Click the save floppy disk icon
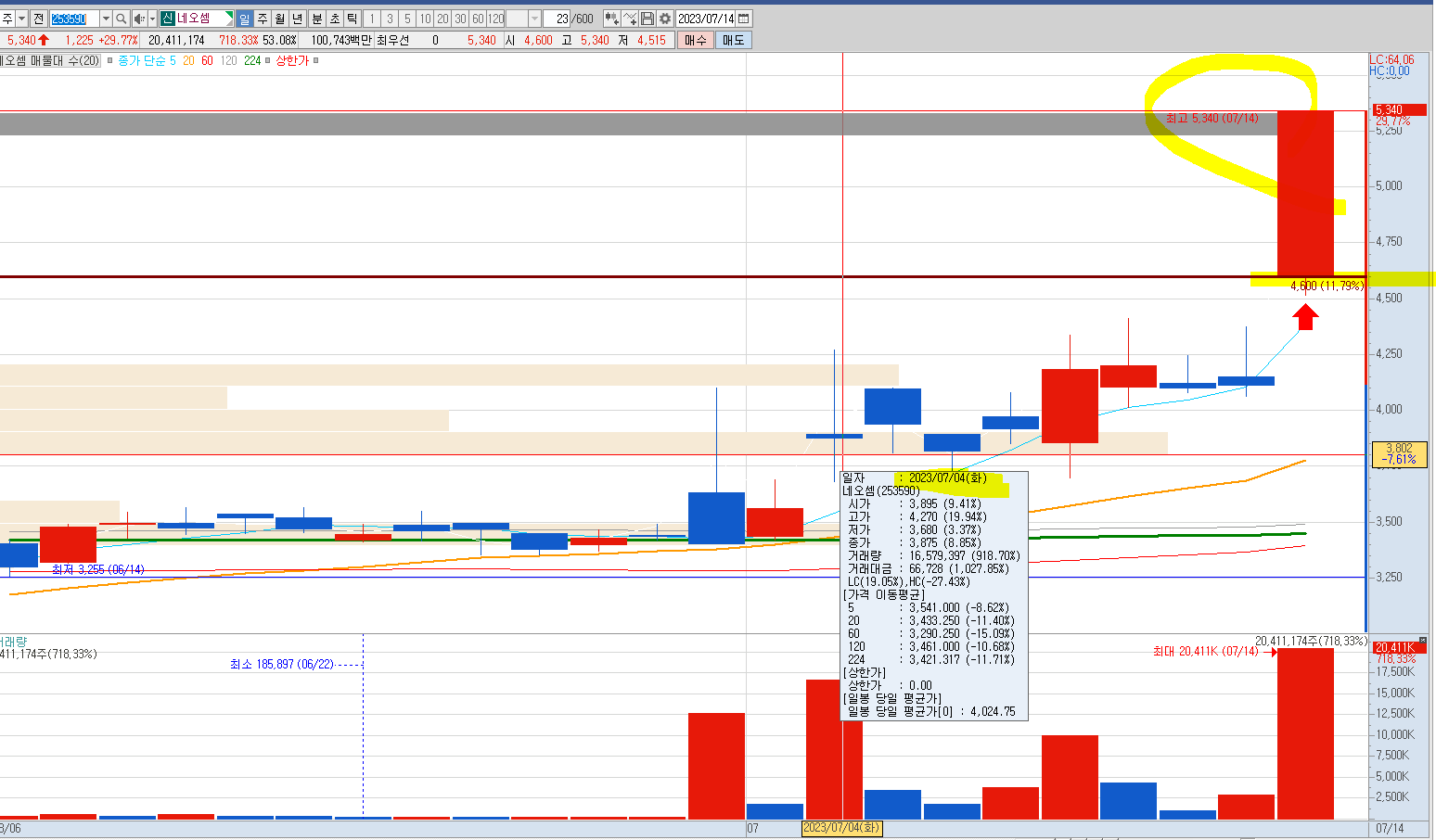Image resolution: width=1436 pixels, height=840 pixels. pos(647,19)
